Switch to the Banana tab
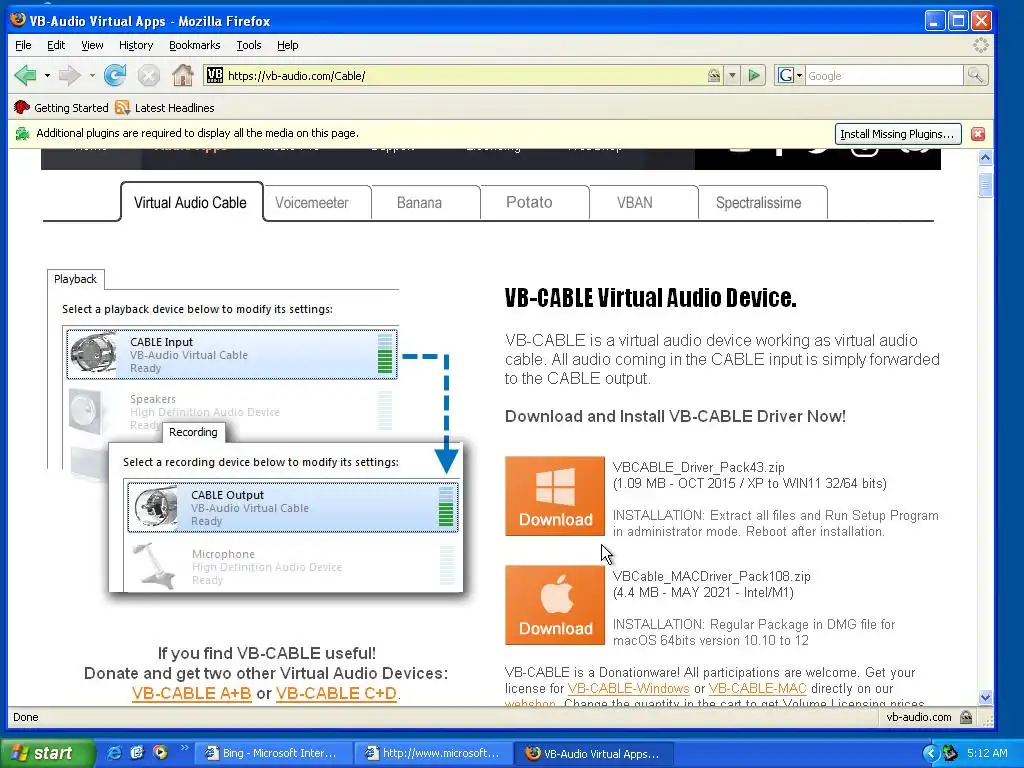This screenshot has width=1024, height=768. tap(426, 203)
